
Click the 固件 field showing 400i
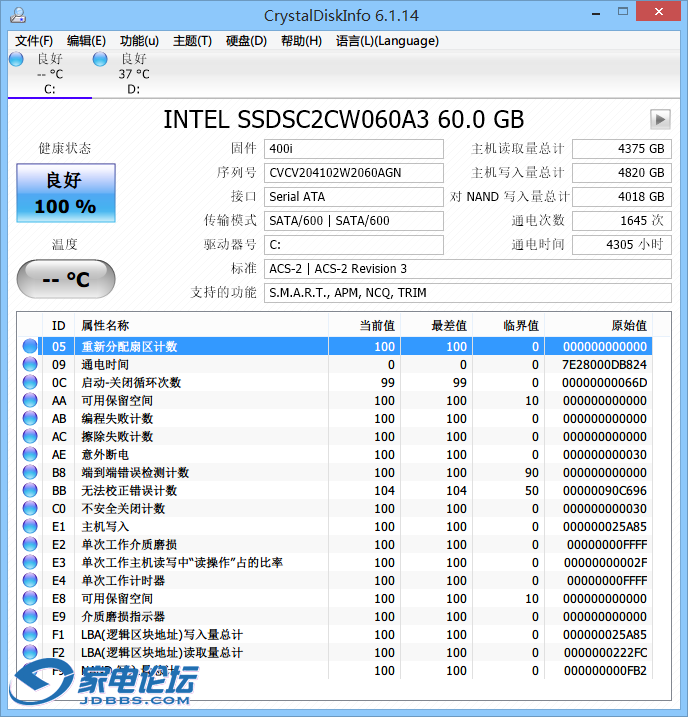tap(354, 149)
